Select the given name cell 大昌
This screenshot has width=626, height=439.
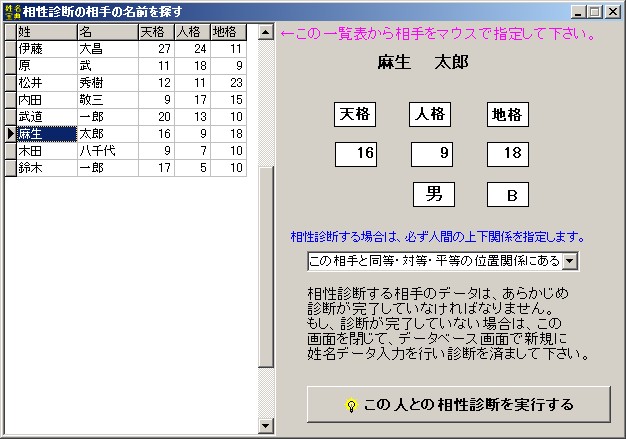(x=108, y=49)
